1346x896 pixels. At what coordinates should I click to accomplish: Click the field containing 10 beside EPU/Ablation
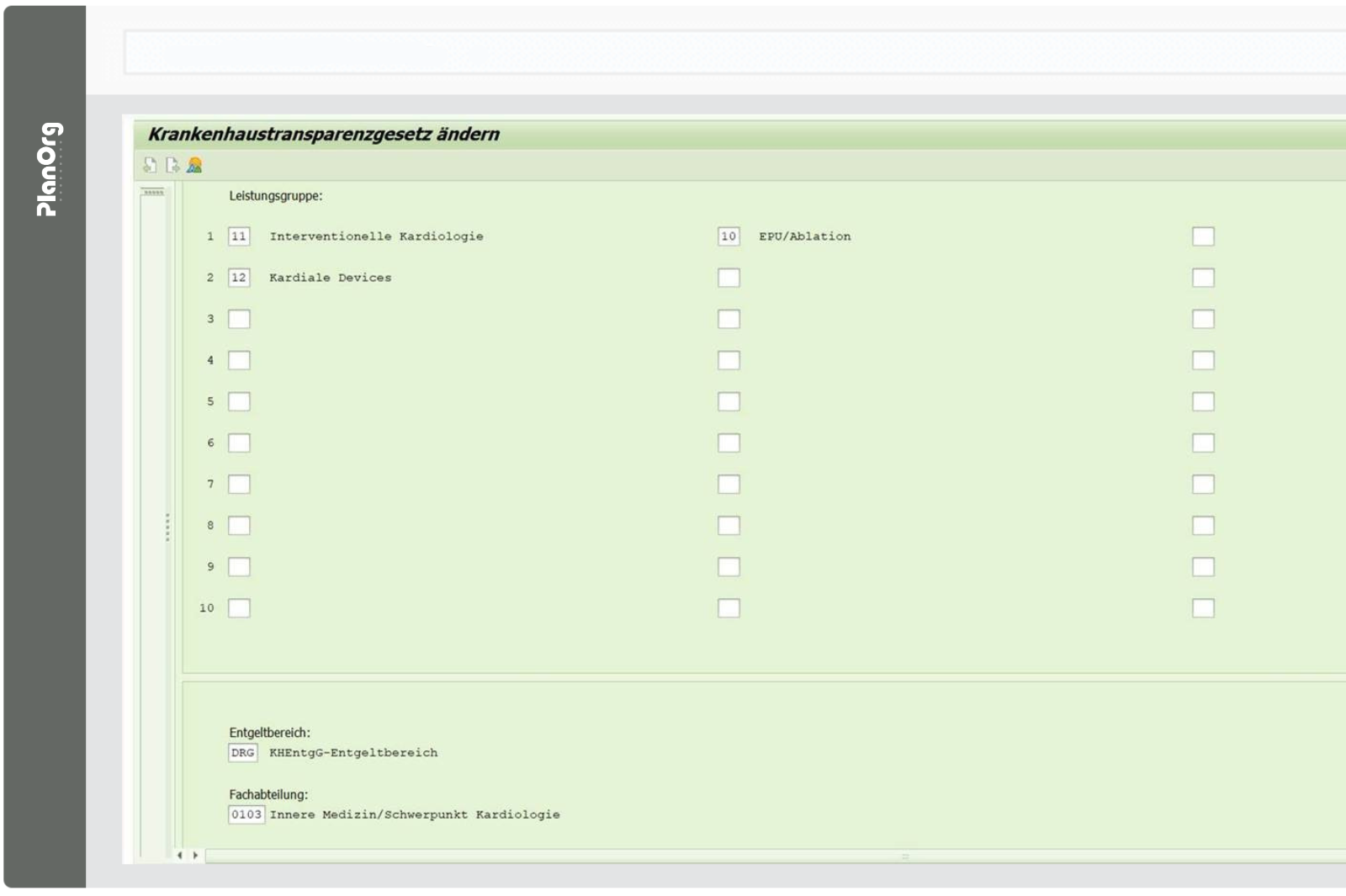tap(729, 236)
